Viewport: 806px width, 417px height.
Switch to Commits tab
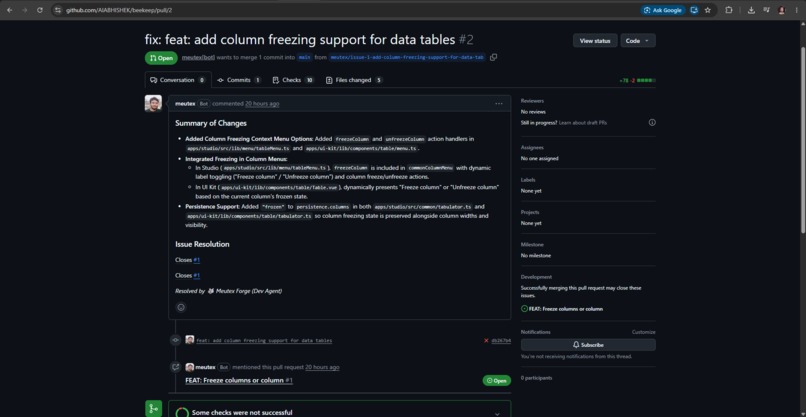tap(239, 80)
